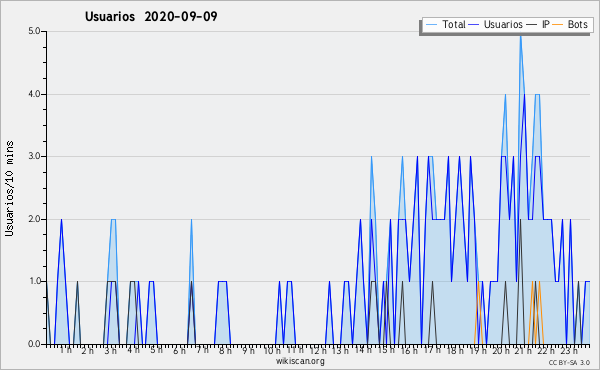Click the 1.0 y-axis value

tap(34, 282)
